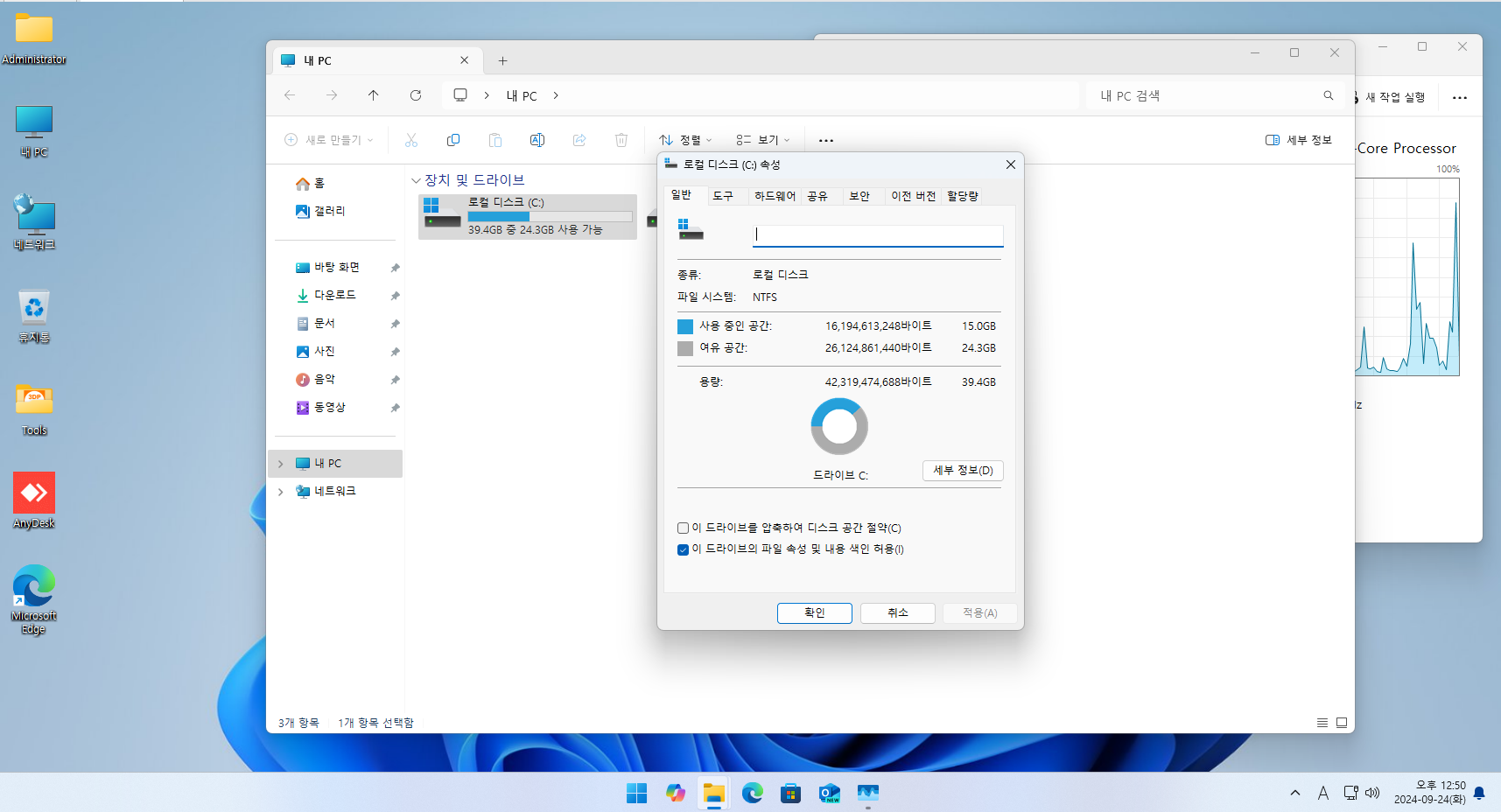Screen dimensions: 1501x812
Task: Launch AnyDesk from the desktop
Action: (x=34, y=500)
